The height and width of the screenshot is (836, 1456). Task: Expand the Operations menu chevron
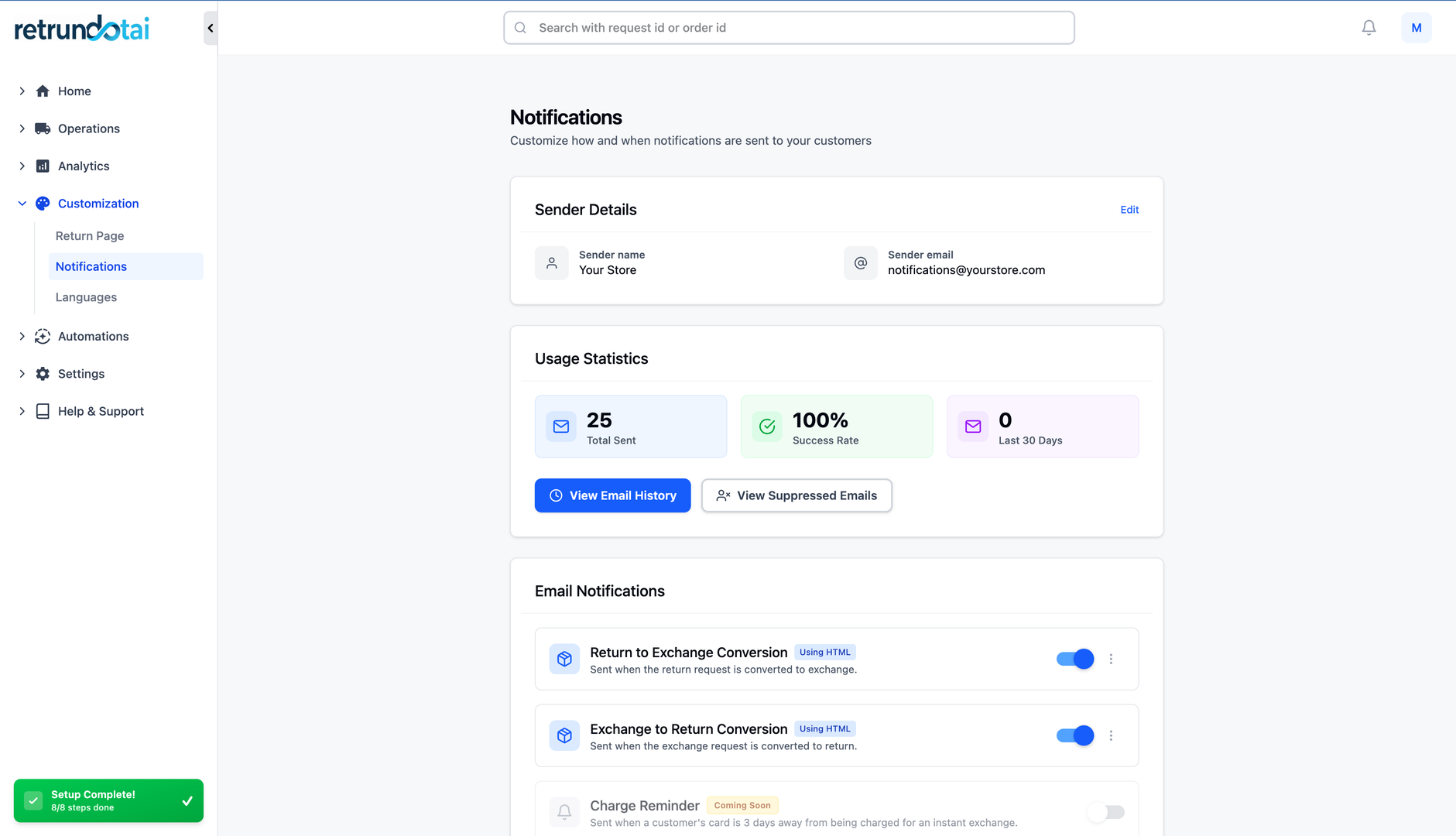click(x=22, y=128)
